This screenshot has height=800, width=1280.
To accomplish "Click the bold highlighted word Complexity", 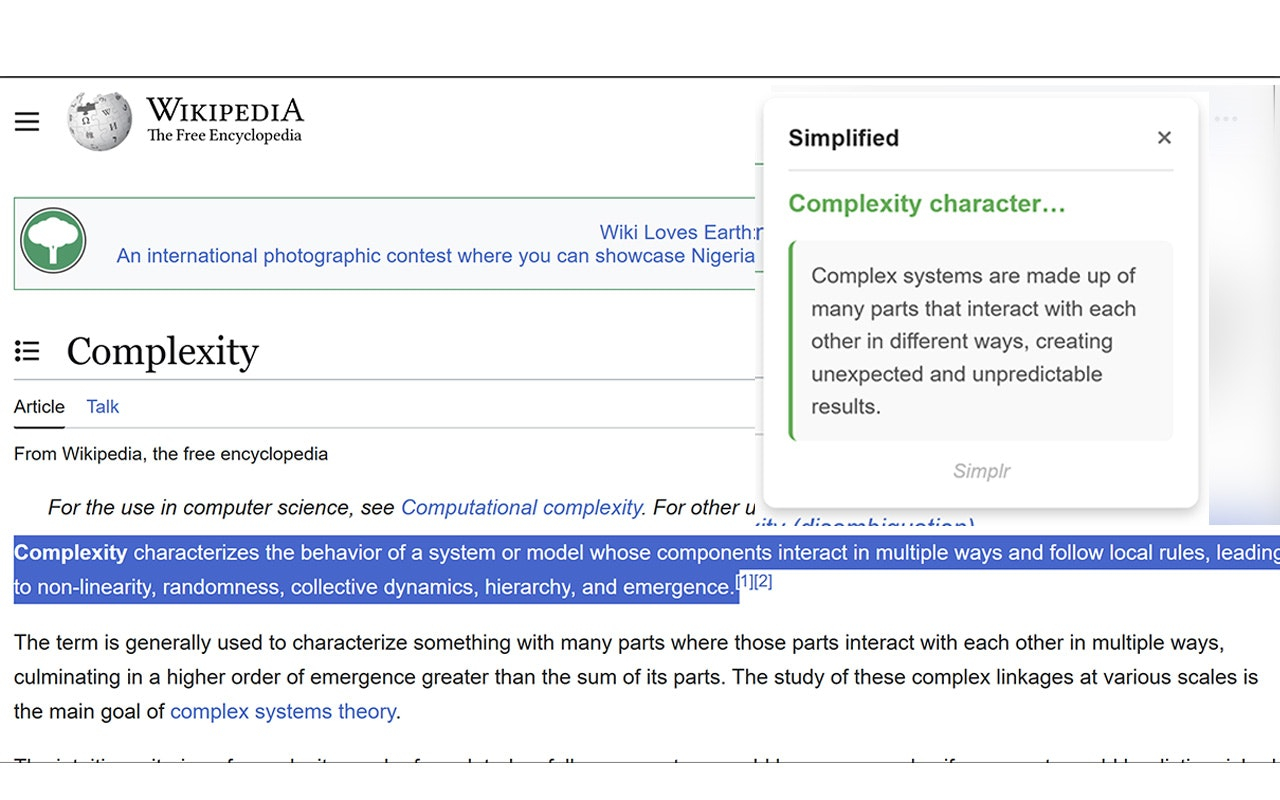I will point(71,553).
